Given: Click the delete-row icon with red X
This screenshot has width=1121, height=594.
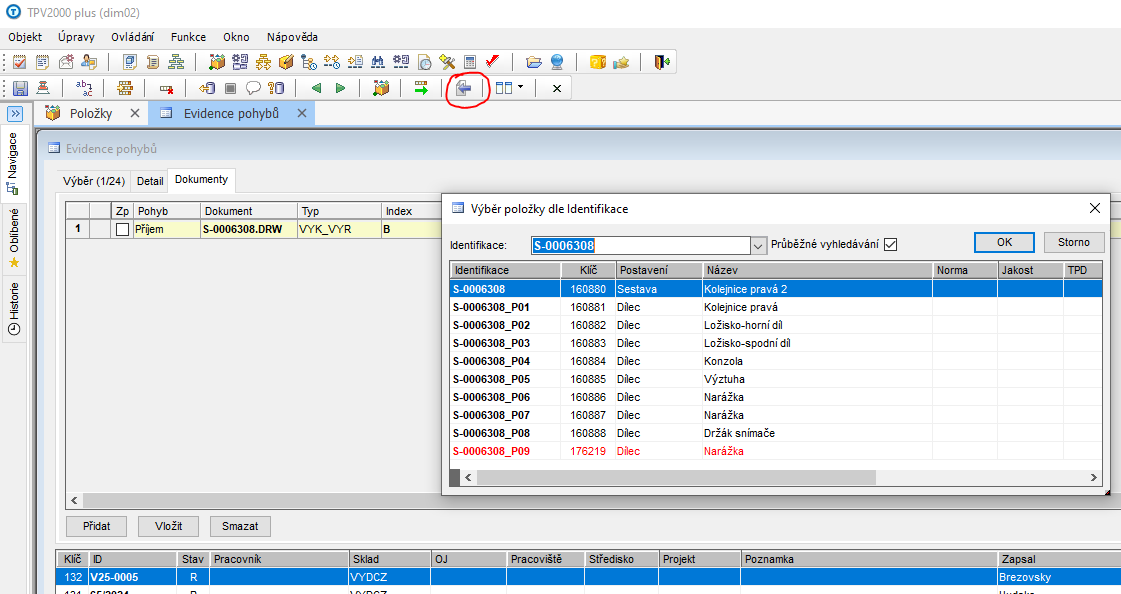Looking at the screenshot, I should 167,89.
